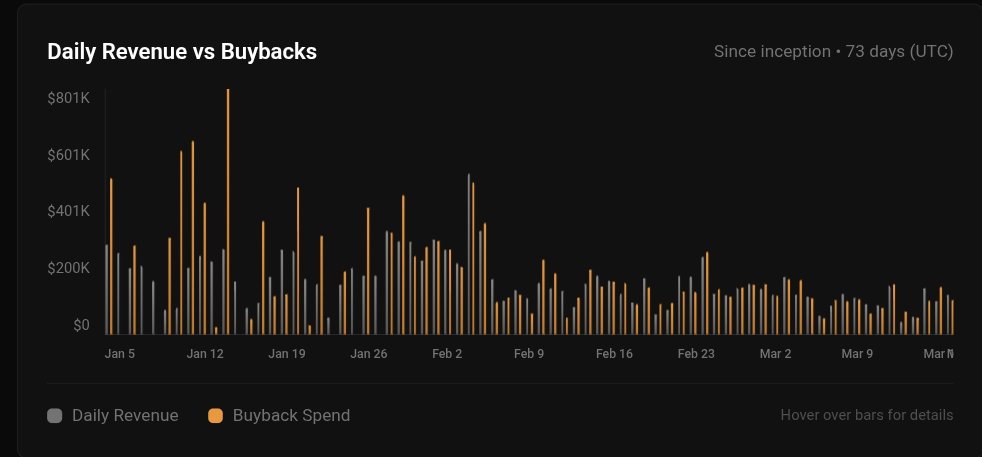Toggle the Daily Revenue legend label

click(x=125, y=416)
